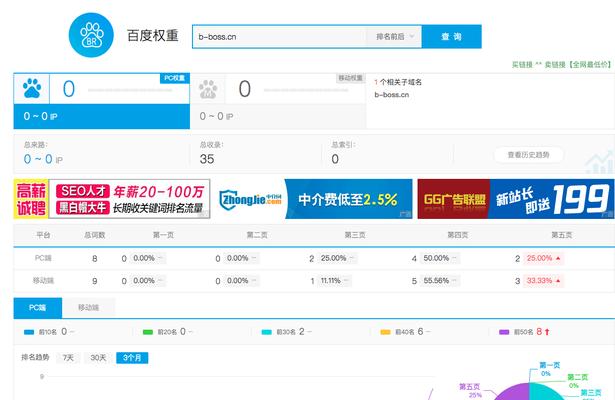Toggle the green 前20名 legend swatch

coord(148,332)
